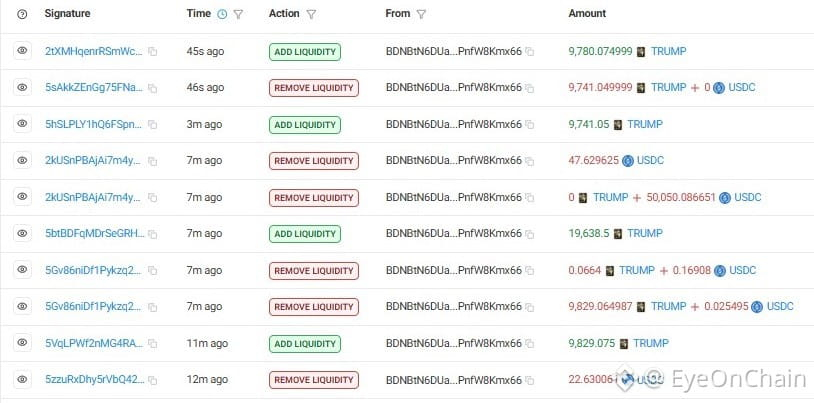Open the Time column filter
Image resolution: width=814 pixels, height=403 pixels.
pyautogui.click(x=238, y=15)
